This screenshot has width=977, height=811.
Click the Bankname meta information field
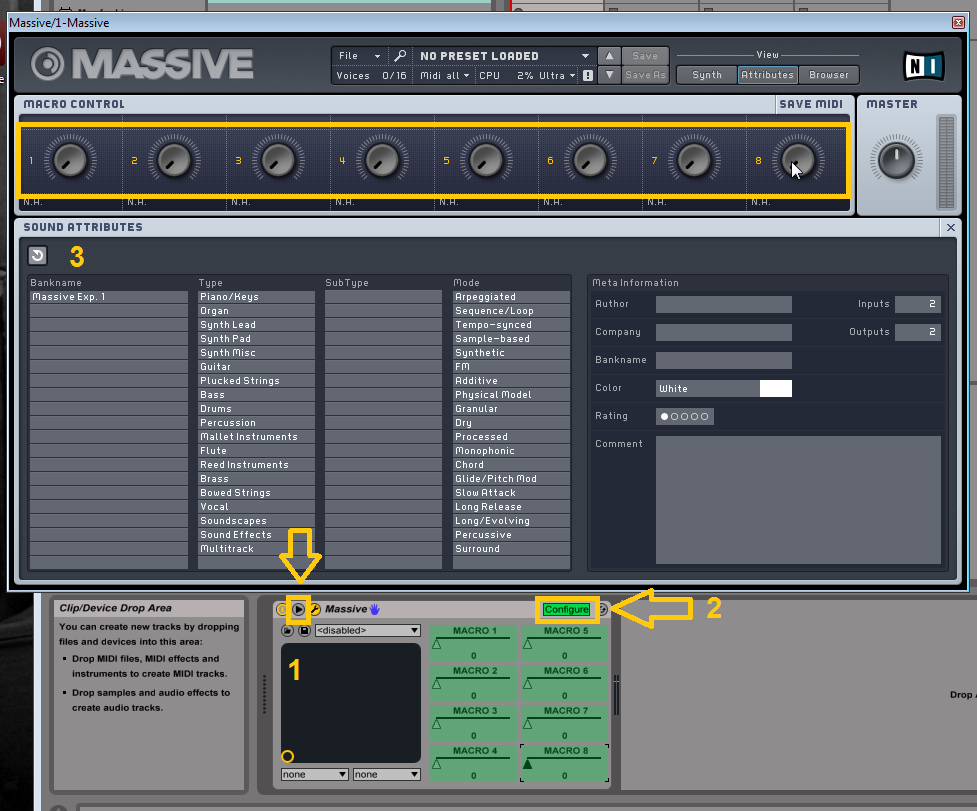[x=723, y=360]
